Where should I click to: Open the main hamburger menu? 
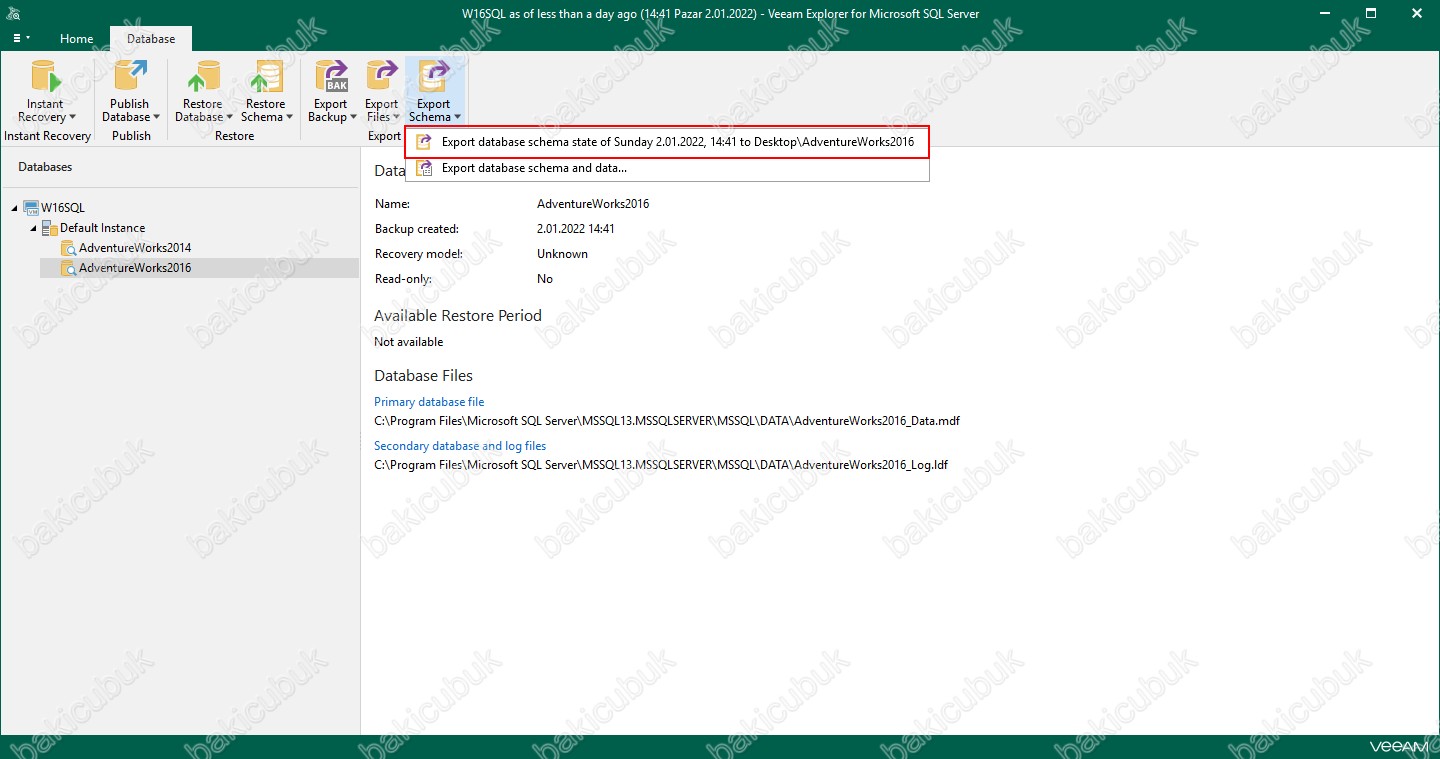tap(20, 38)
